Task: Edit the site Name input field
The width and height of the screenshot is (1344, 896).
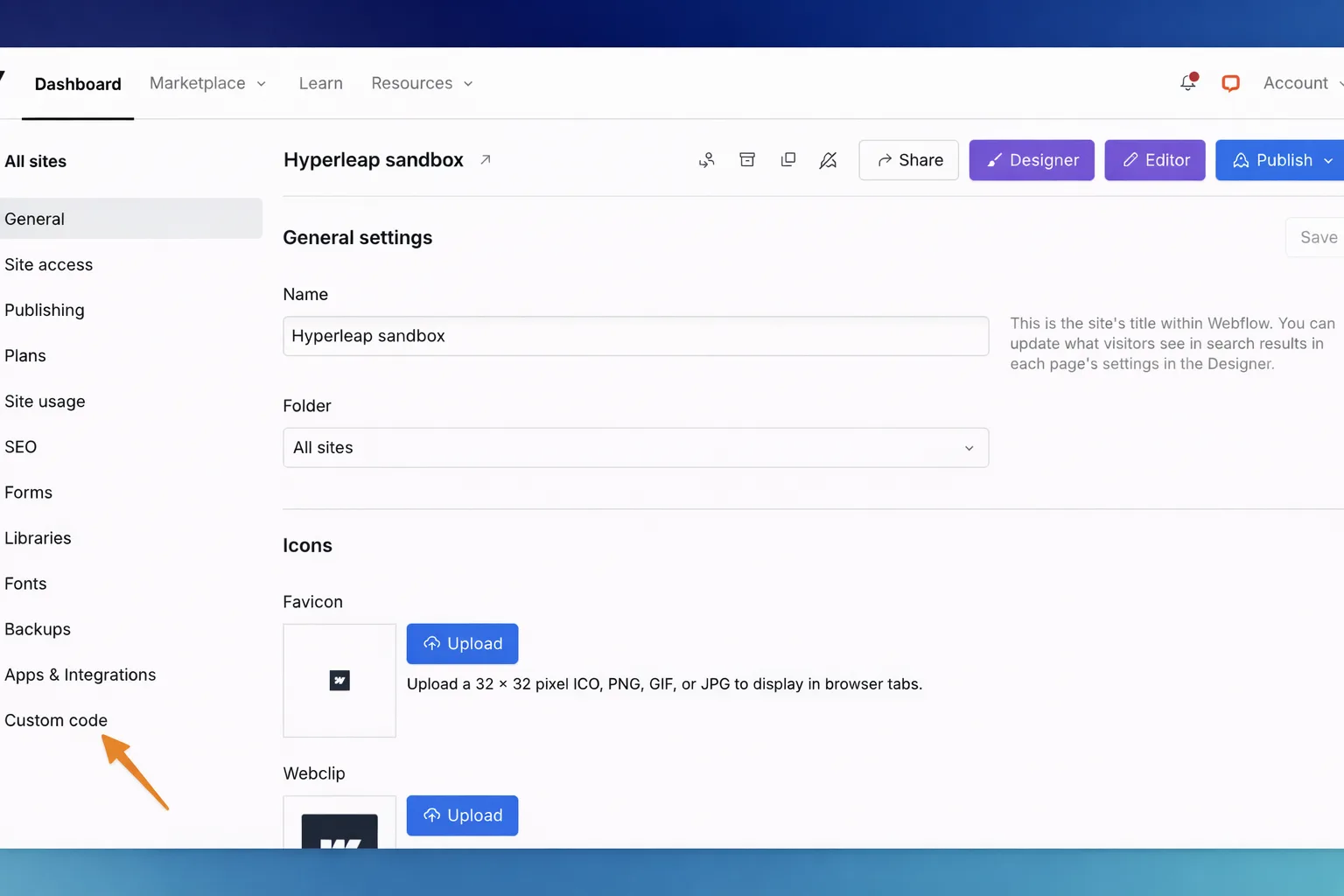Action: (x=635, y=336)
